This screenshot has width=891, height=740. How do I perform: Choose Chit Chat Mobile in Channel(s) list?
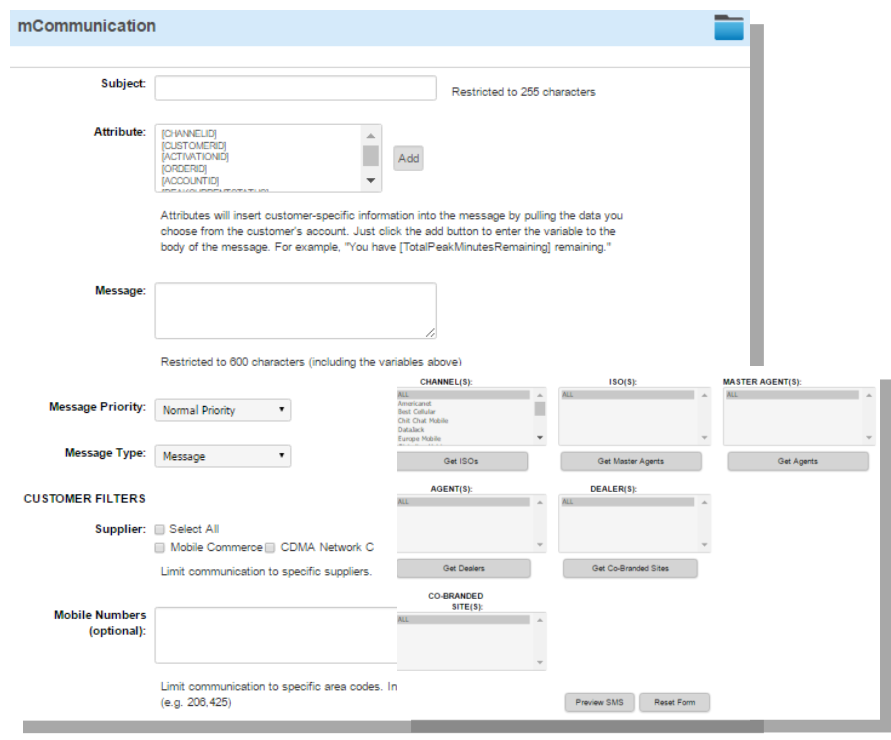(423, 421)
